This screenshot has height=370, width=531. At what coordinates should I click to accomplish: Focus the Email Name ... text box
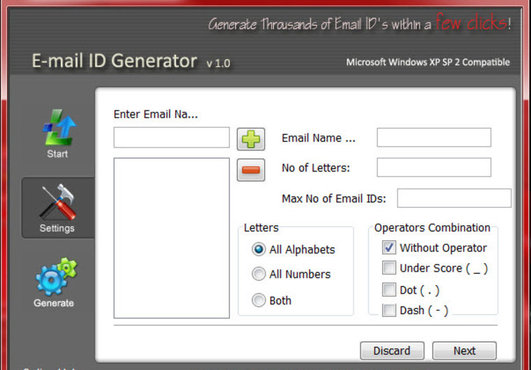434,137
